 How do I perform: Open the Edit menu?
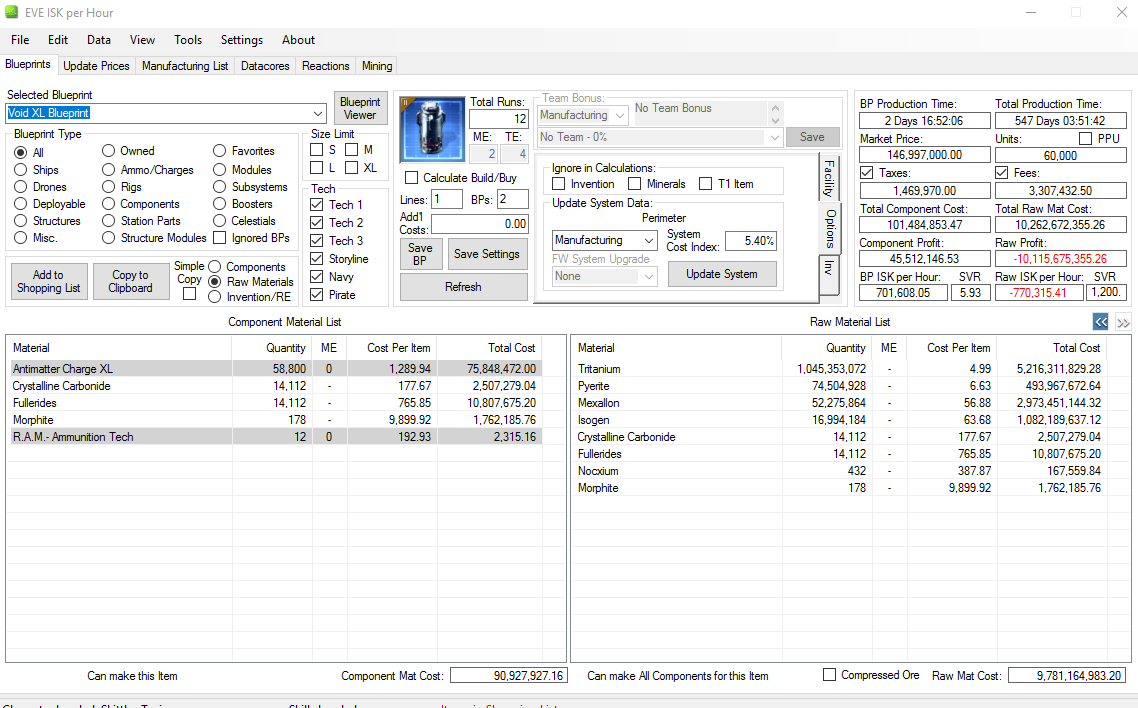point(58,40)
